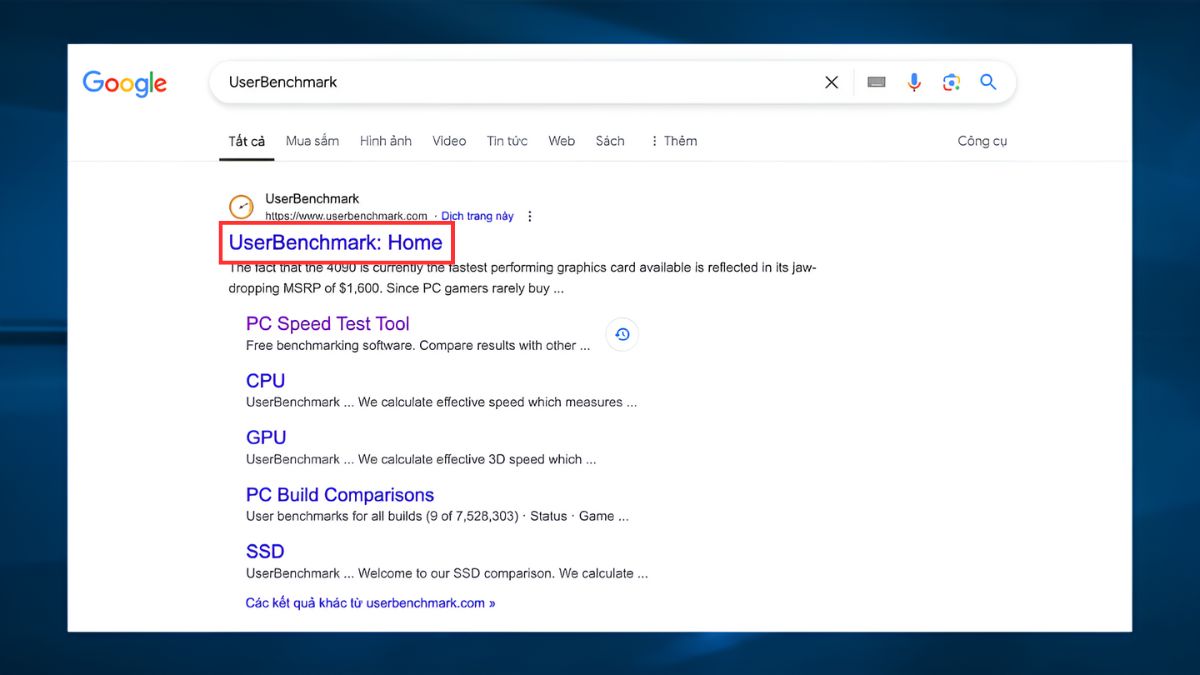Viewport: 1200px width, 675px height.
Task: Open the GPU sitelink
Action: pyautogui.click(x=266, y=438)
